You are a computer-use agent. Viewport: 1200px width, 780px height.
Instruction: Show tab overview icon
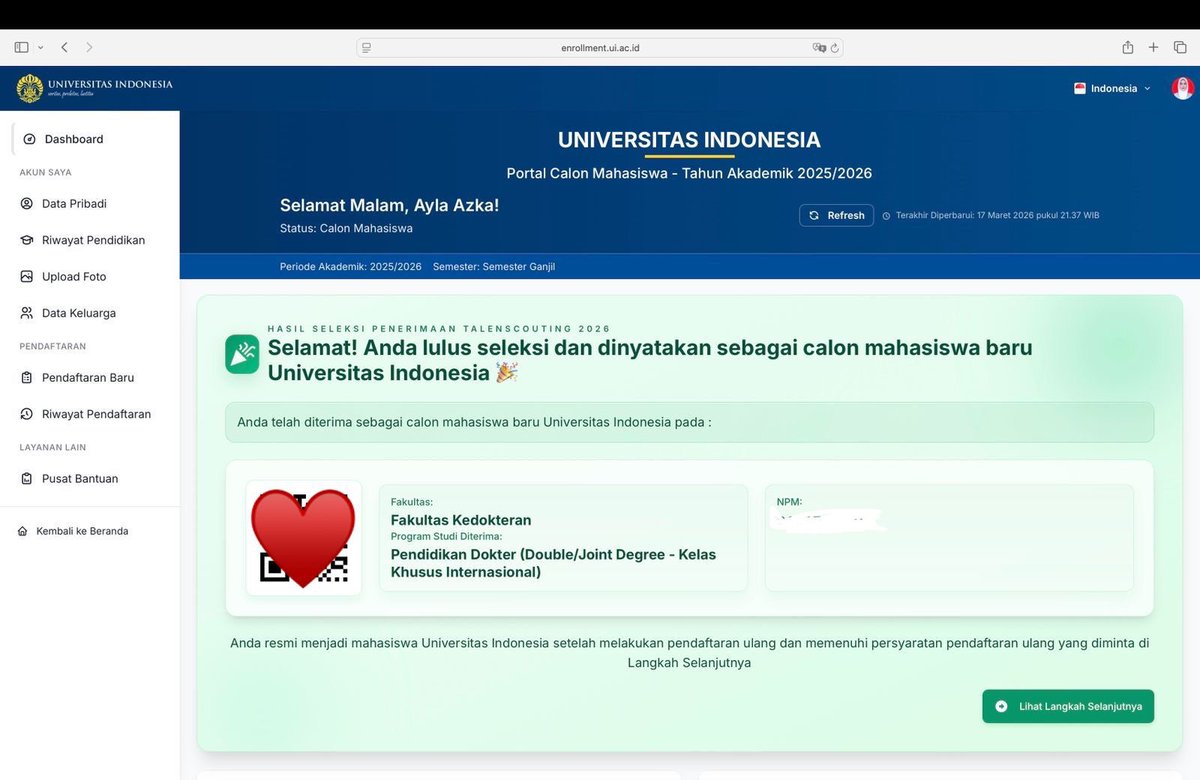click(1180, 47)
